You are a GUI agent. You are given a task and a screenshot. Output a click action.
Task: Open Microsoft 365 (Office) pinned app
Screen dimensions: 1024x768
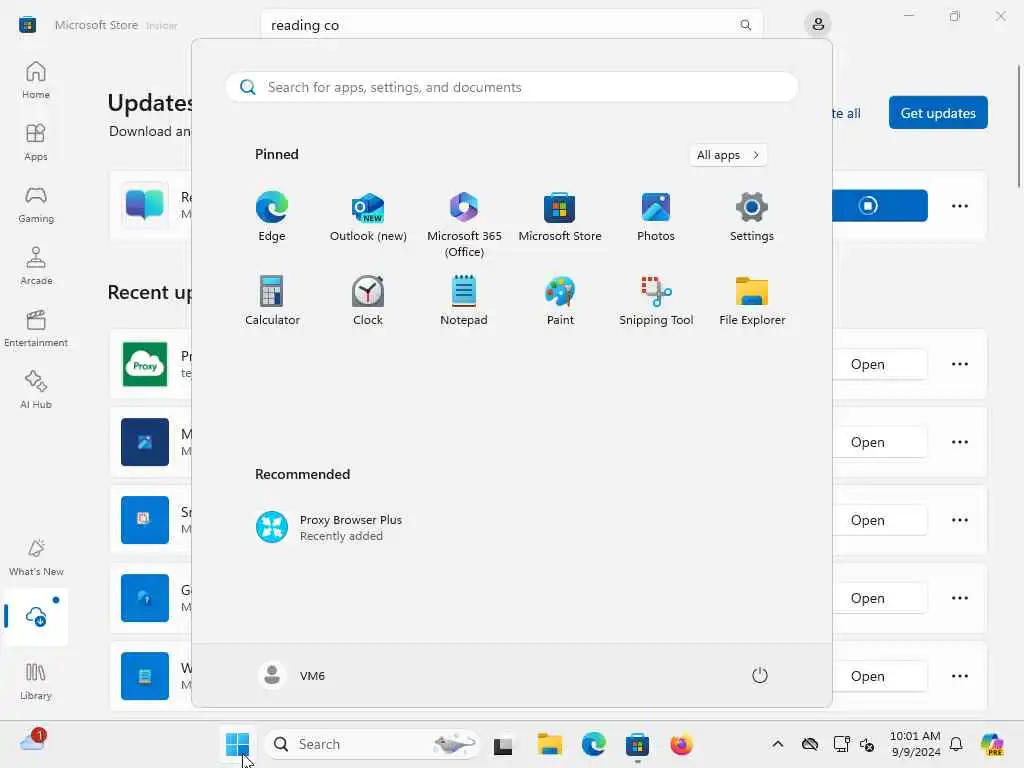coord(464,225)
